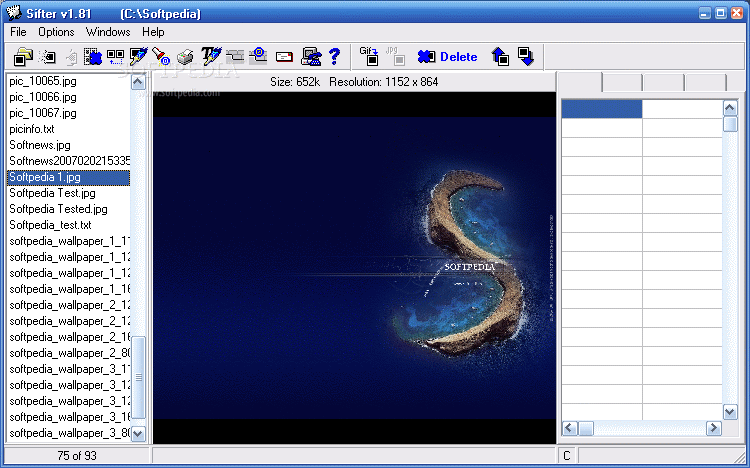
Task: Click the envelope mail icon
Action: 284,57
